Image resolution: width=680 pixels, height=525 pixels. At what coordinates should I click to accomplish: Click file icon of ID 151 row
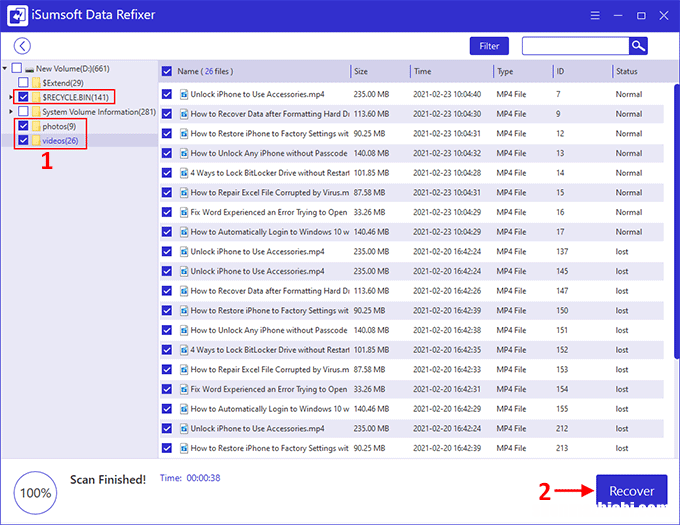point(184,330)
